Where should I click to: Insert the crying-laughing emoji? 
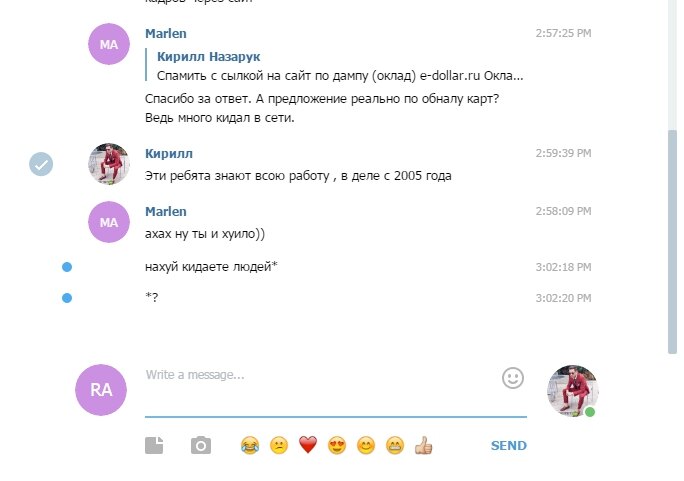(x=250, y=446)
